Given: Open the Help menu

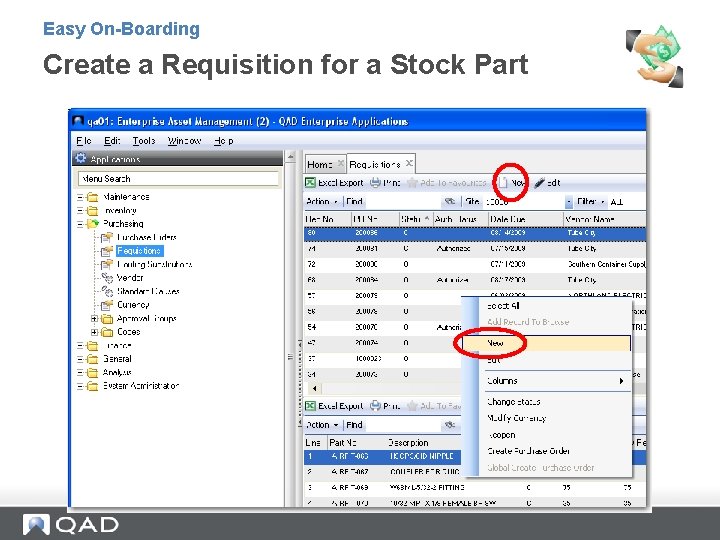Looking at the screenshot, I should [224, 141].
